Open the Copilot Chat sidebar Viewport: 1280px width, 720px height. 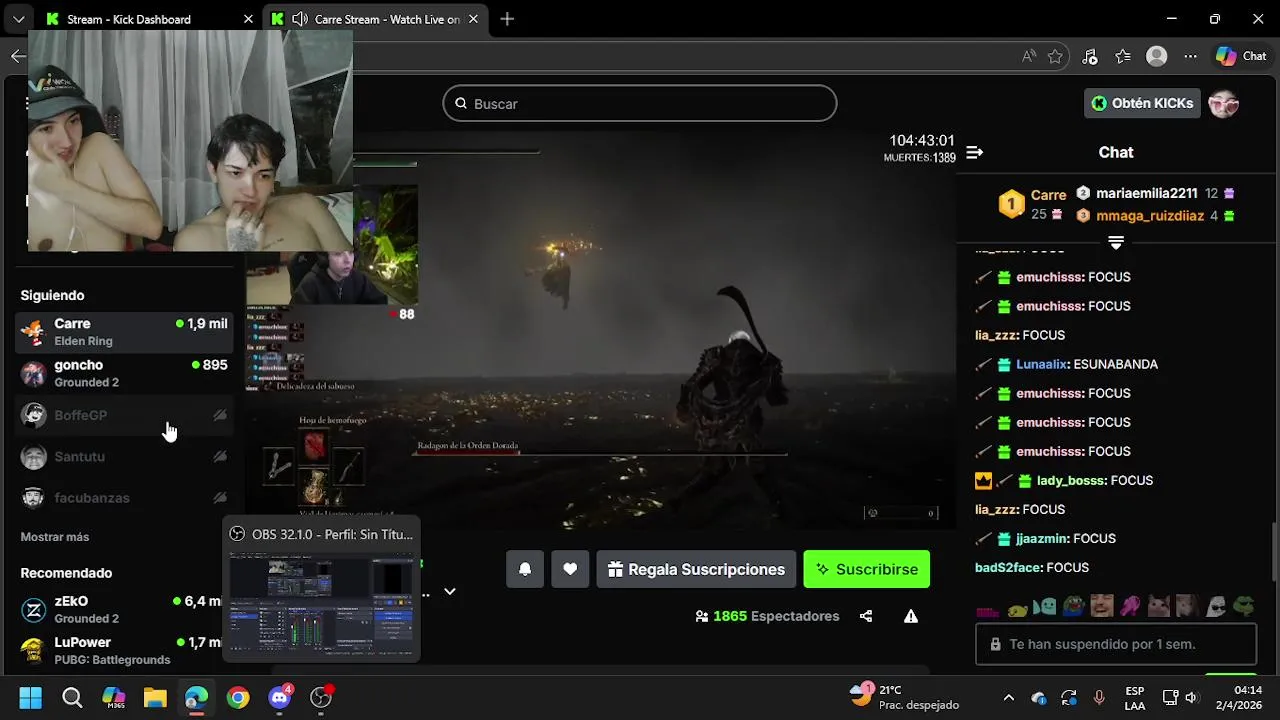pyautogui.click(x=1241, y=56)
